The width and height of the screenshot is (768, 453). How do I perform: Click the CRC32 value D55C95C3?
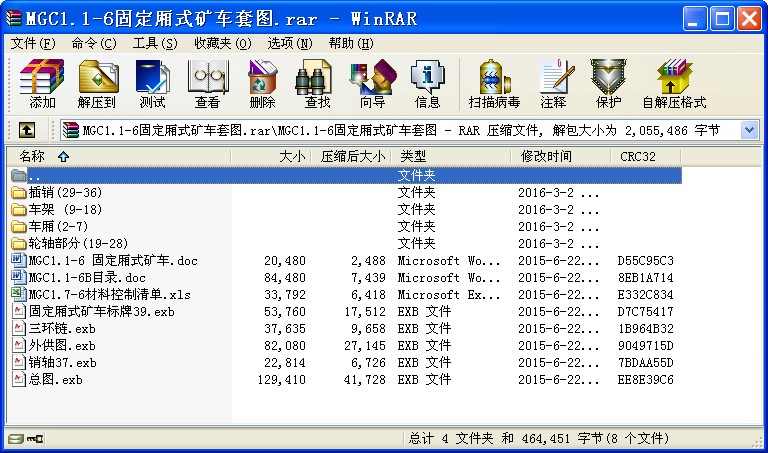(646, 261)
